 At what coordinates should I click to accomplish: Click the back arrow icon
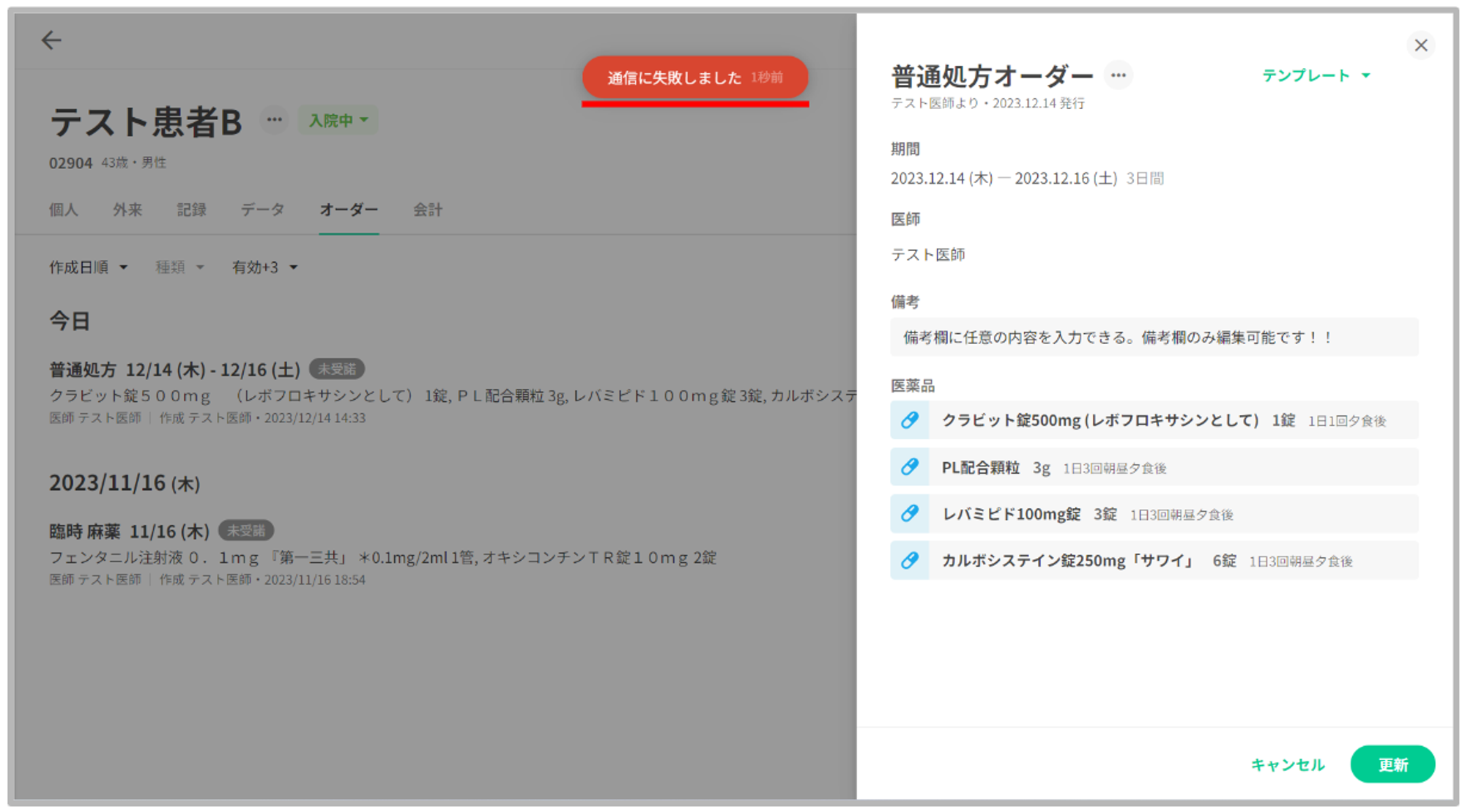(x=51, y=40)
